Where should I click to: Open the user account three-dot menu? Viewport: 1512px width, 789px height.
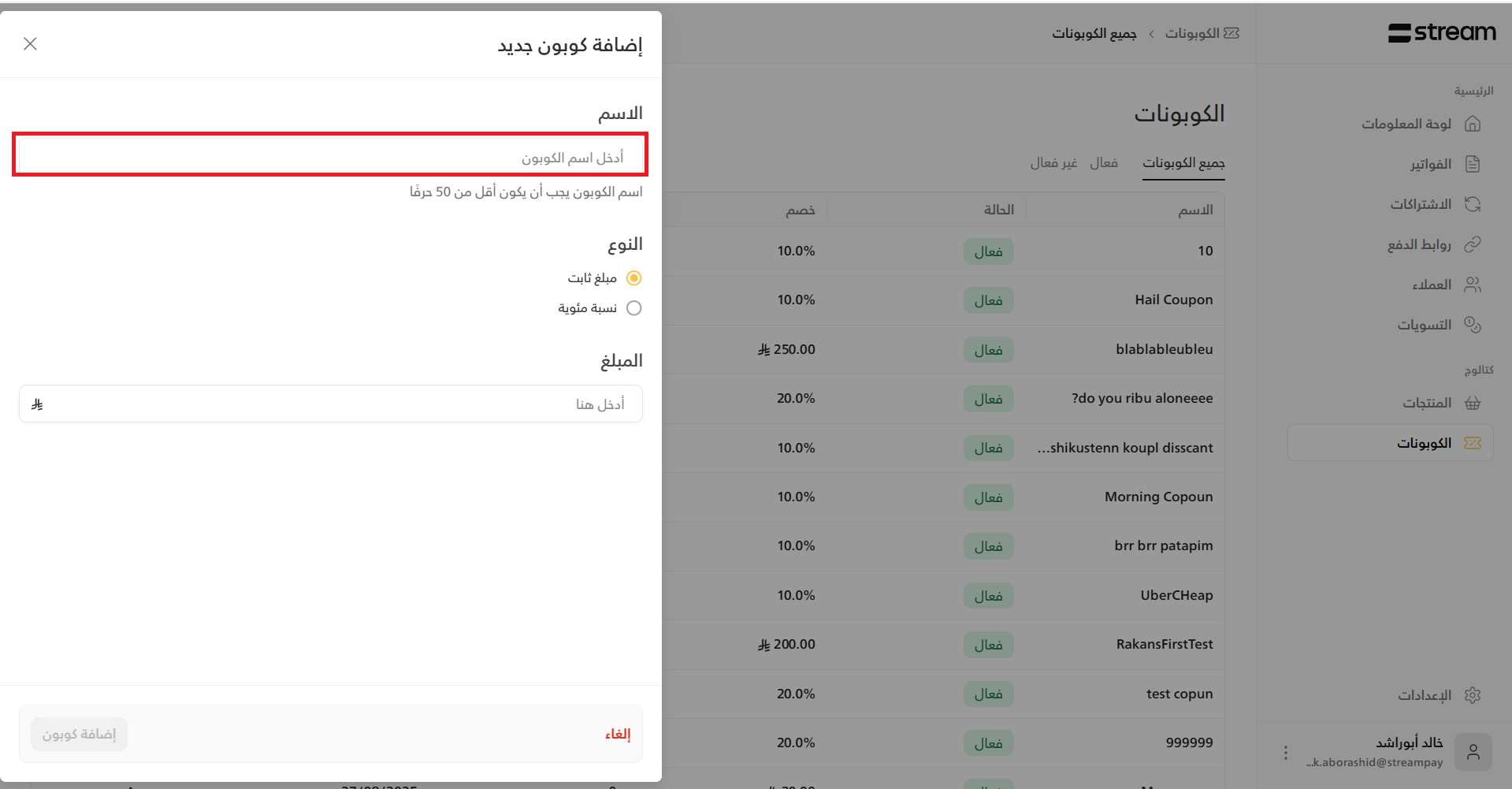click(x=1285, y=753)
